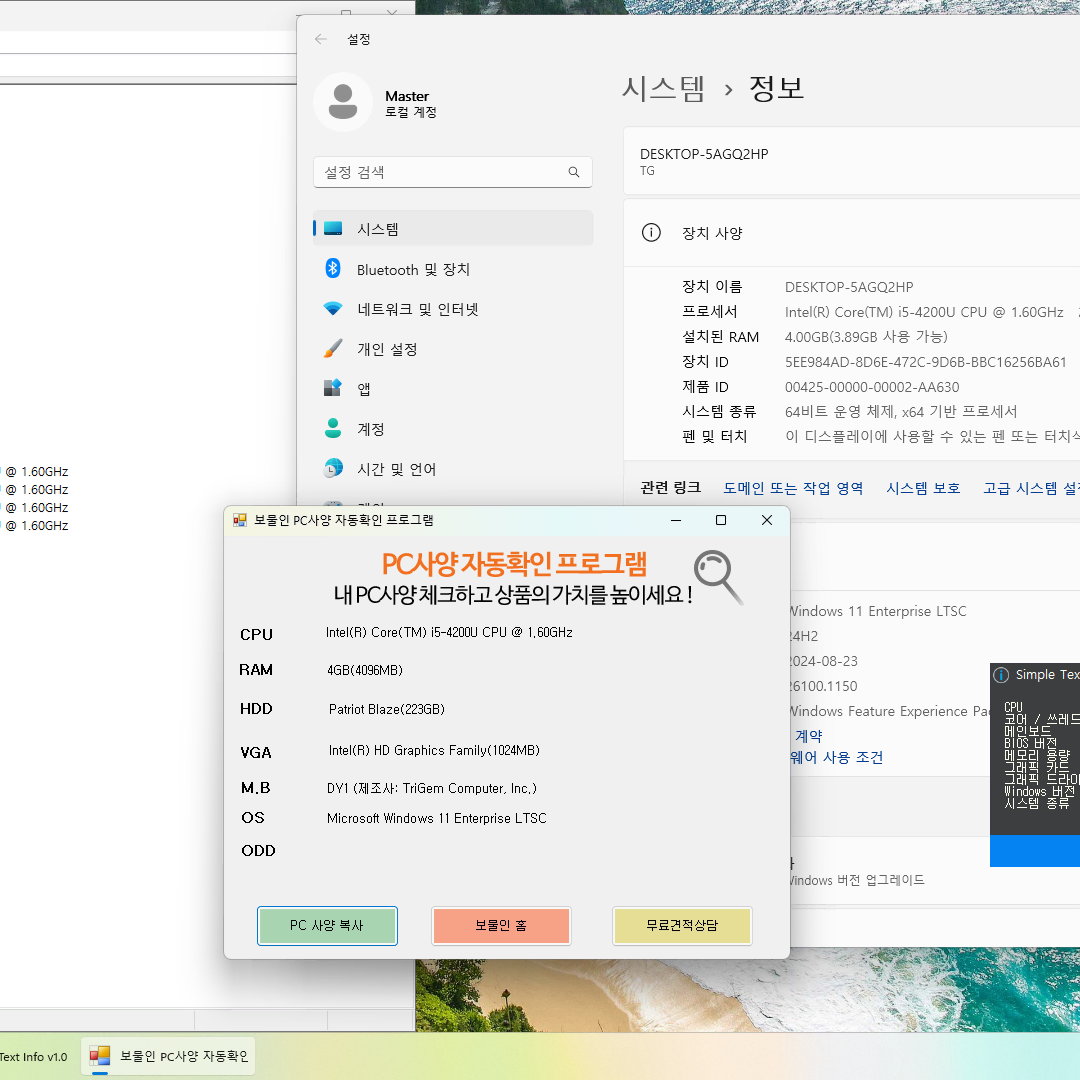Select the Wi-Fi network icon in sidebar

pyautogui.click(x=333, y=309)
